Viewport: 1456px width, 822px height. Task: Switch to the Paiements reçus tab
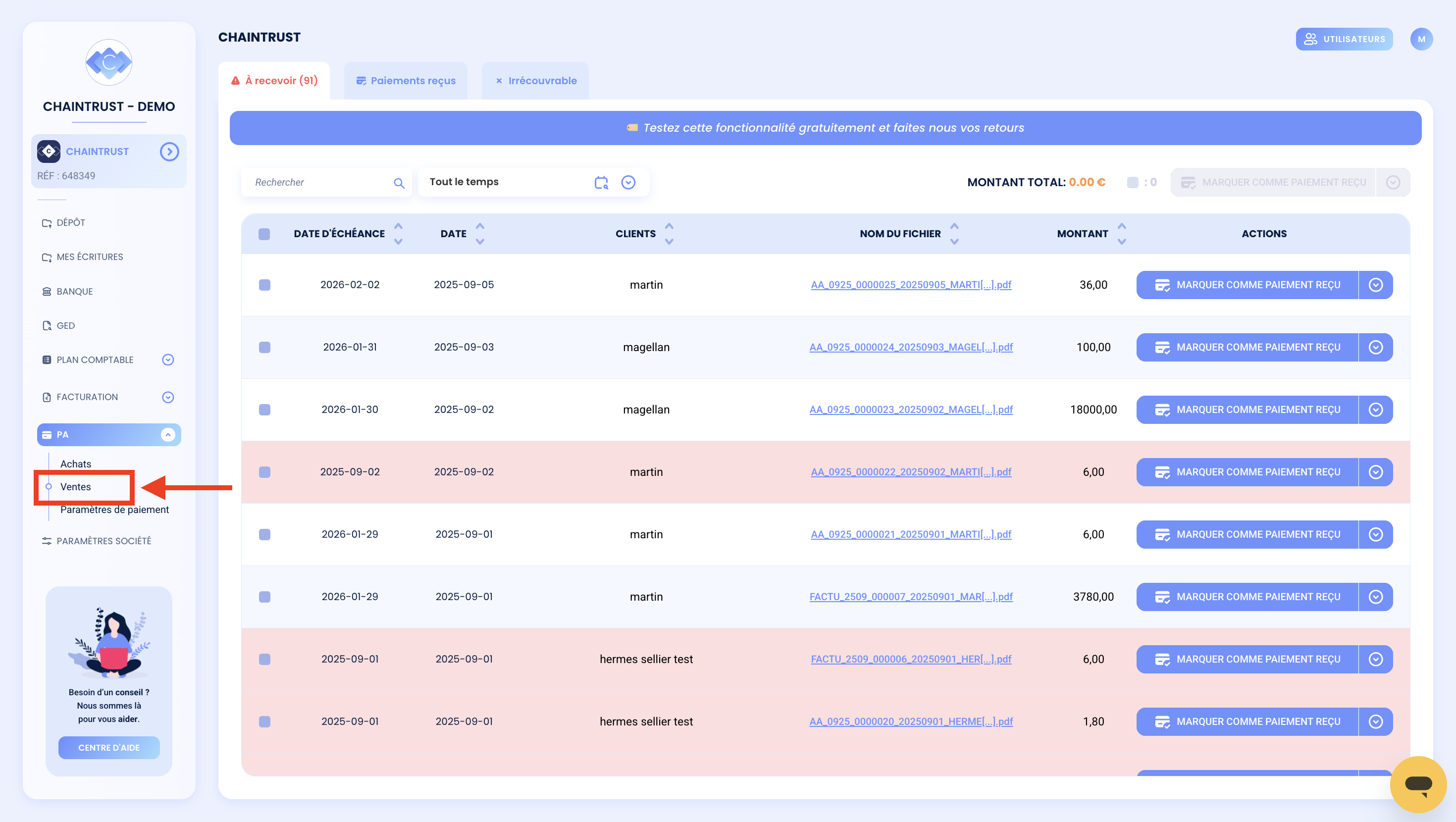406,81
